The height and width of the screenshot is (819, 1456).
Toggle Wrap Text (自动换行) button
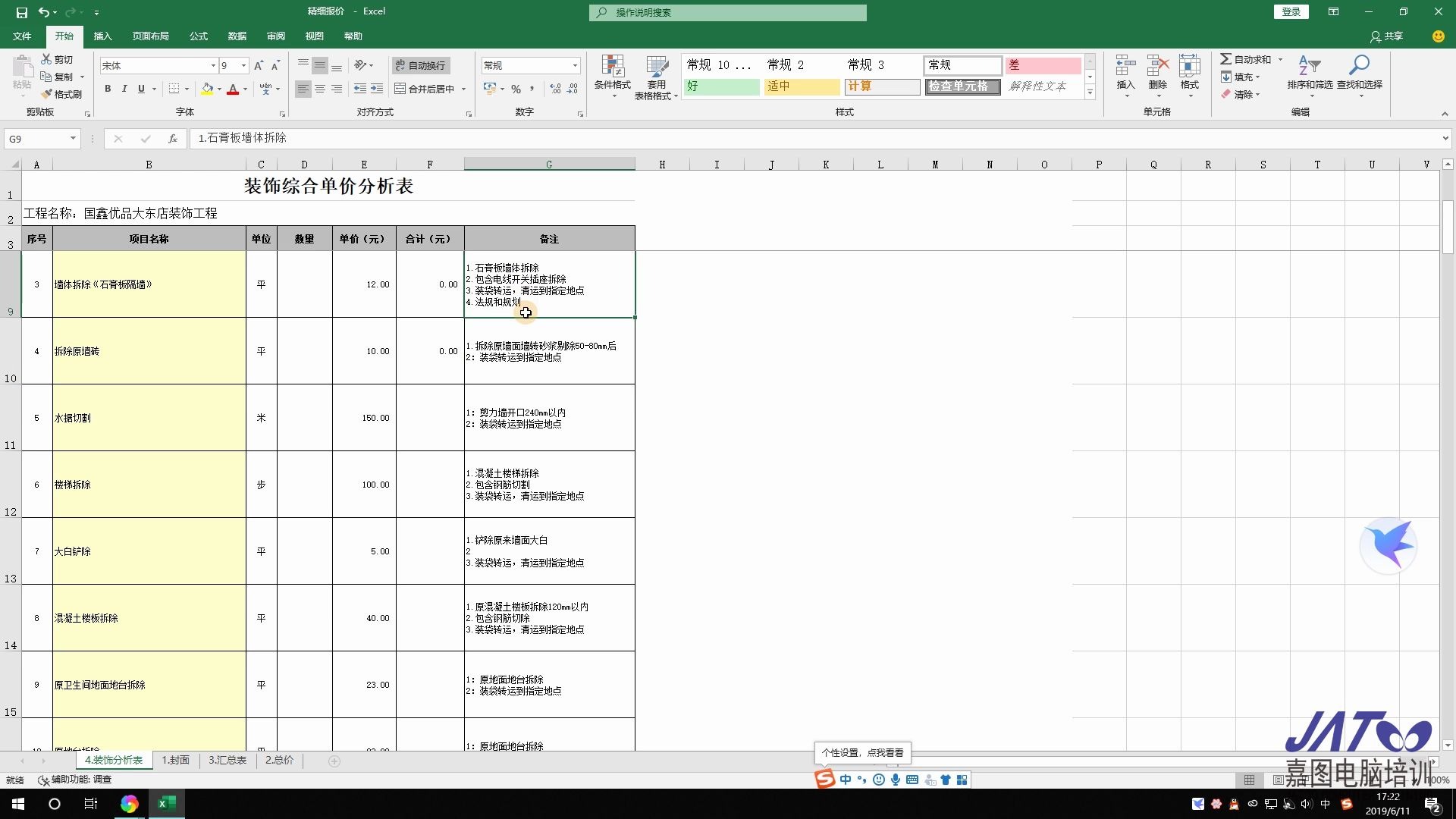tap(421, 66)
